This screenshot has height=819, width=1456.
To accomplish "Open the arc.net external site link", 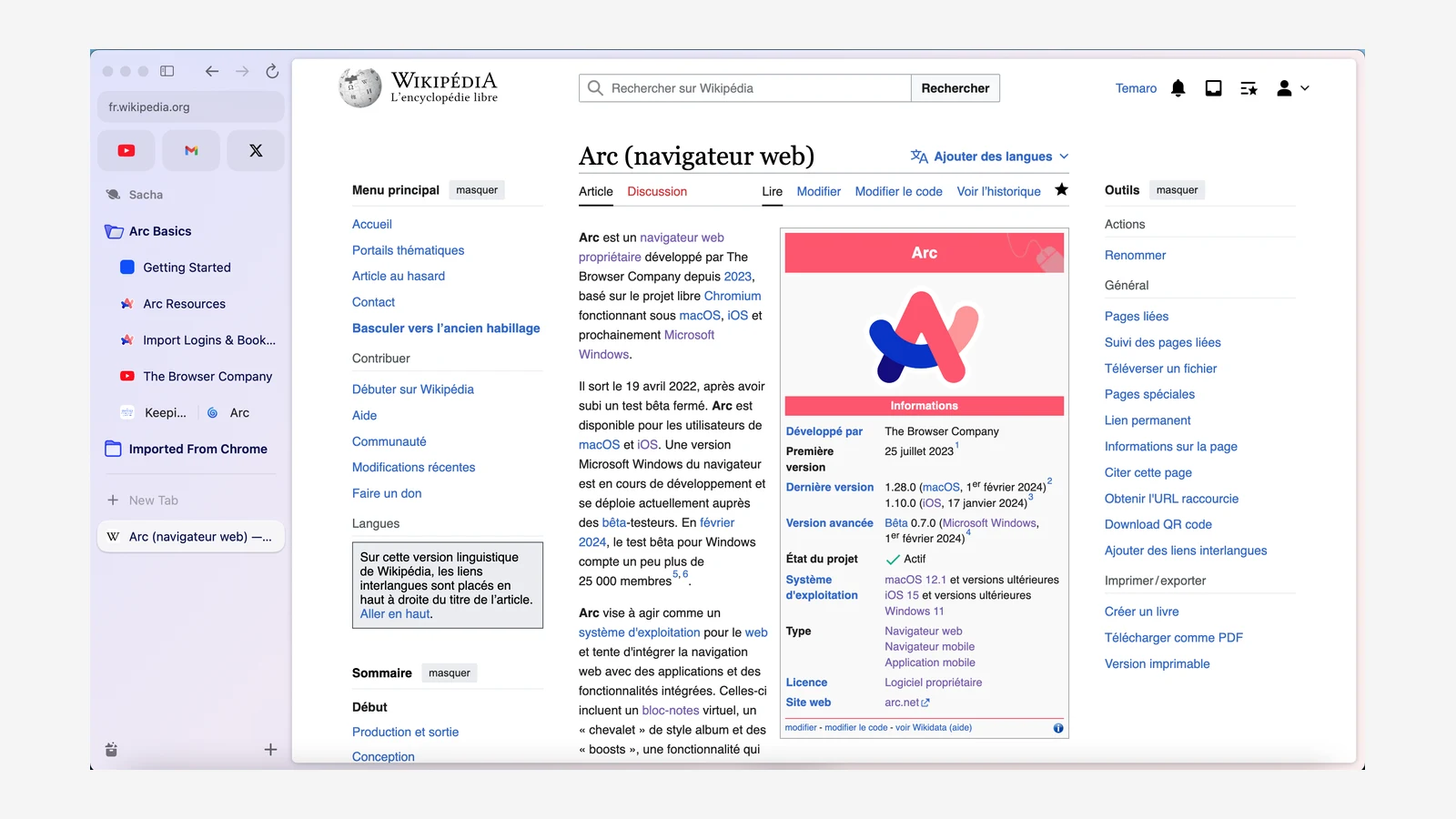I will (x=907, y=703).
